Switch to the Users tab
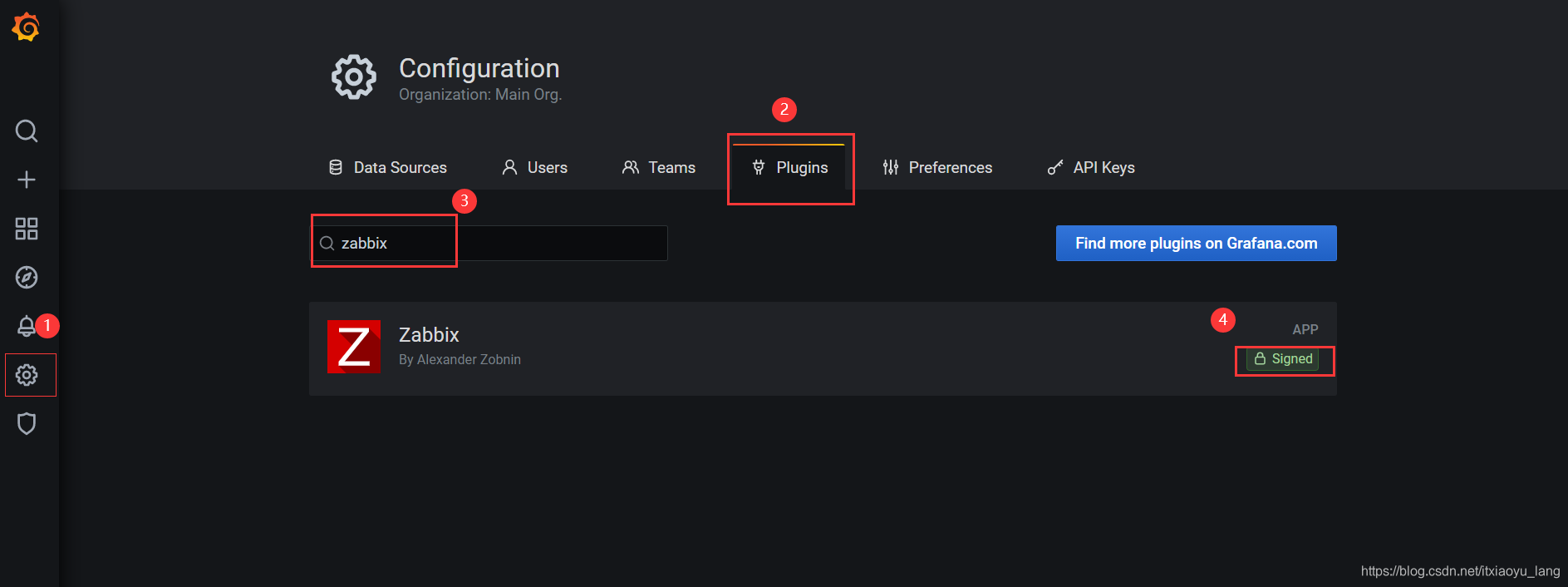This screenshot has width=1568, height=587. point(535,167)
